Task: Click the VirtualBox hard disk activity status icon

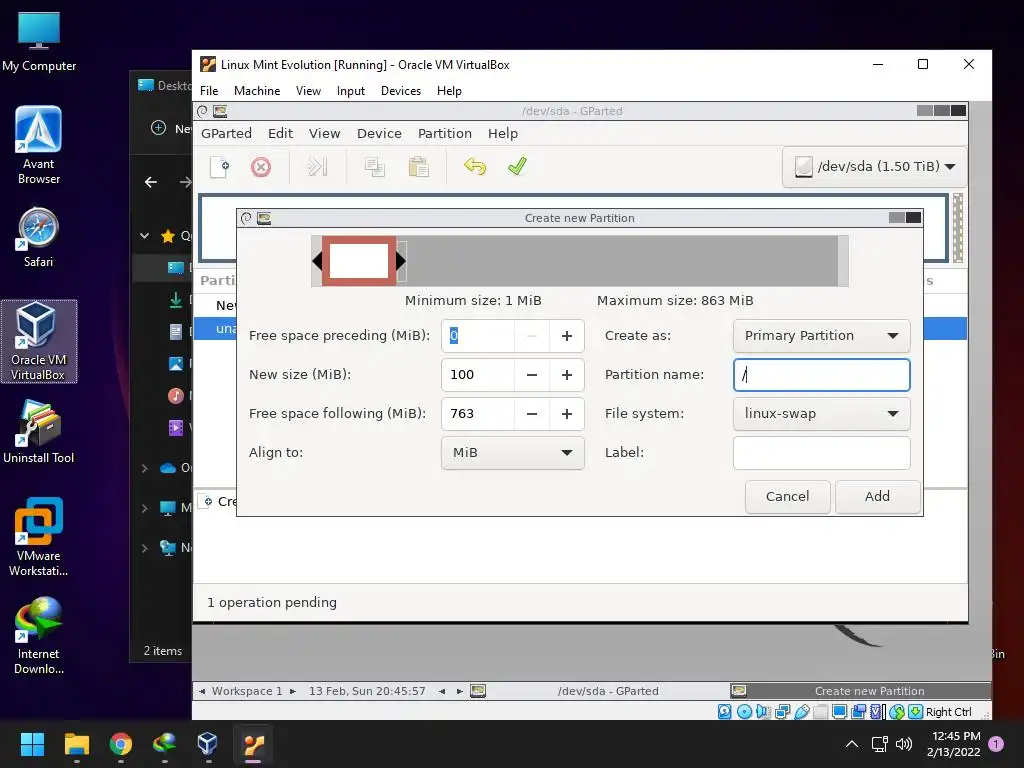Action: tap(724, 712)
